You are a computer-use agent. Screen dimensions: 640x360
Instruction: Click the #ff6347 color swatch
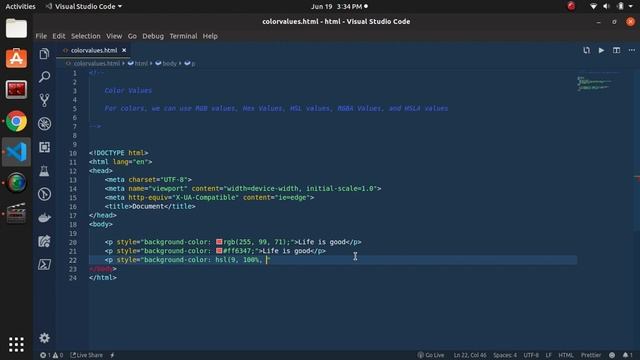pos(219,251)
